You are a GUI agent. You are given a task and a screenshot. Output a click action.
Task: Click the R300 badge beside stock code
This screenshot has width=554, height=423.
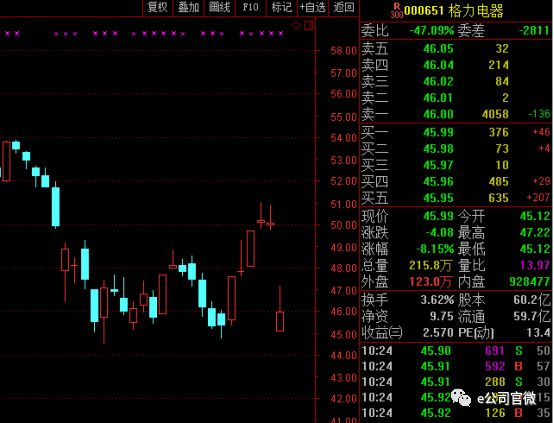tap(396, 11)
